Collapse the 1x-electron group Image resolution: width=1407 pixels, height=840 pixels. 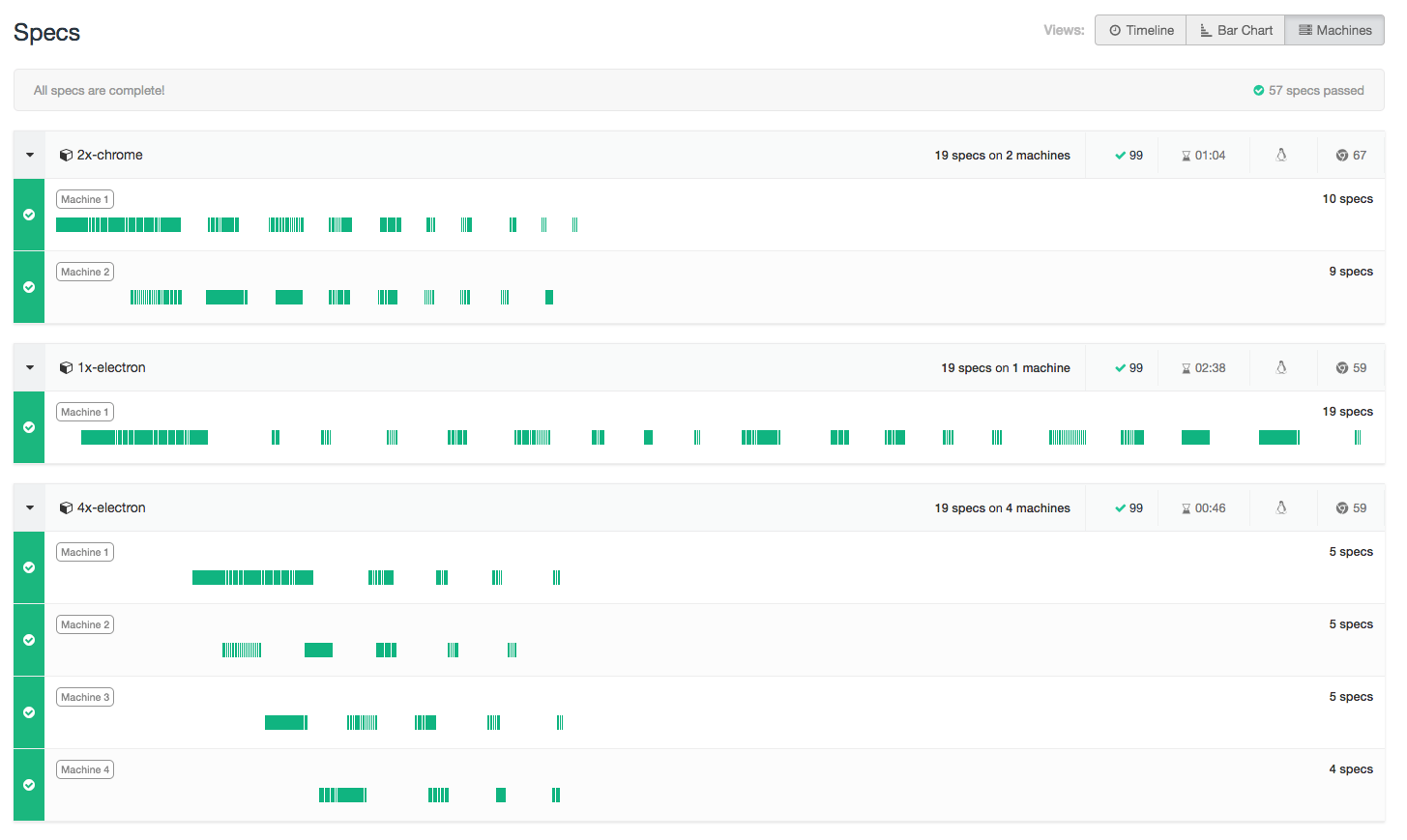(x=30, y=368)
